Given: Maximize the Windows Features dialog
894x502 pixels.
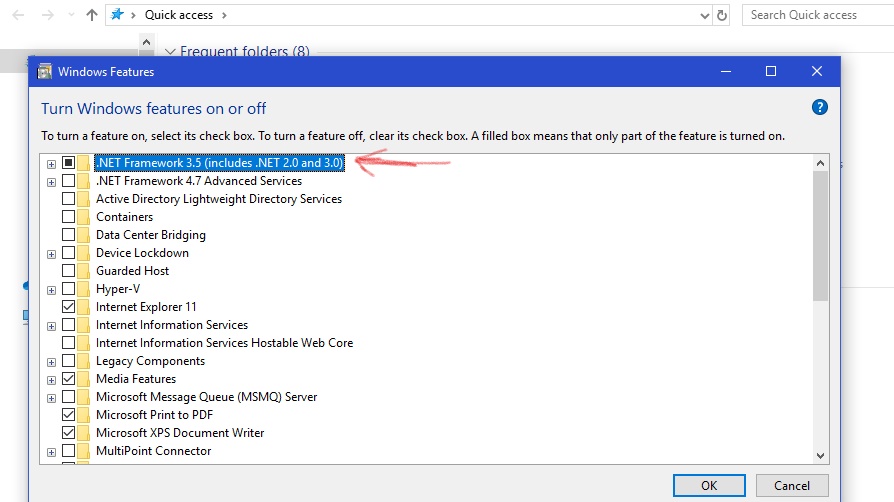Looking at the screenshot, I should [771, 71].
